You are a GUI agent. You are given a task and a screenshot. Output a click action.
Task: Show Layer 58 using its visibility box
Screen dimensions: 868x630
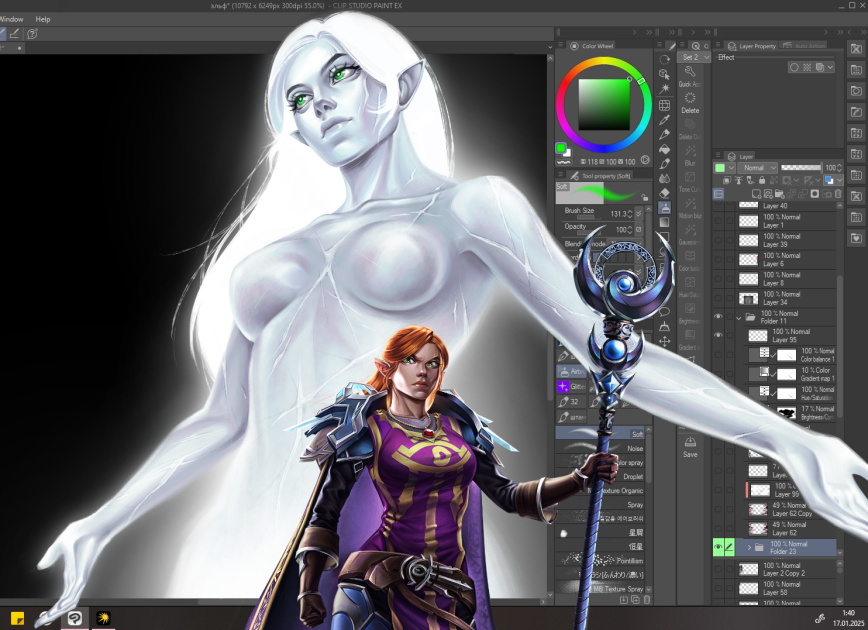718,588
